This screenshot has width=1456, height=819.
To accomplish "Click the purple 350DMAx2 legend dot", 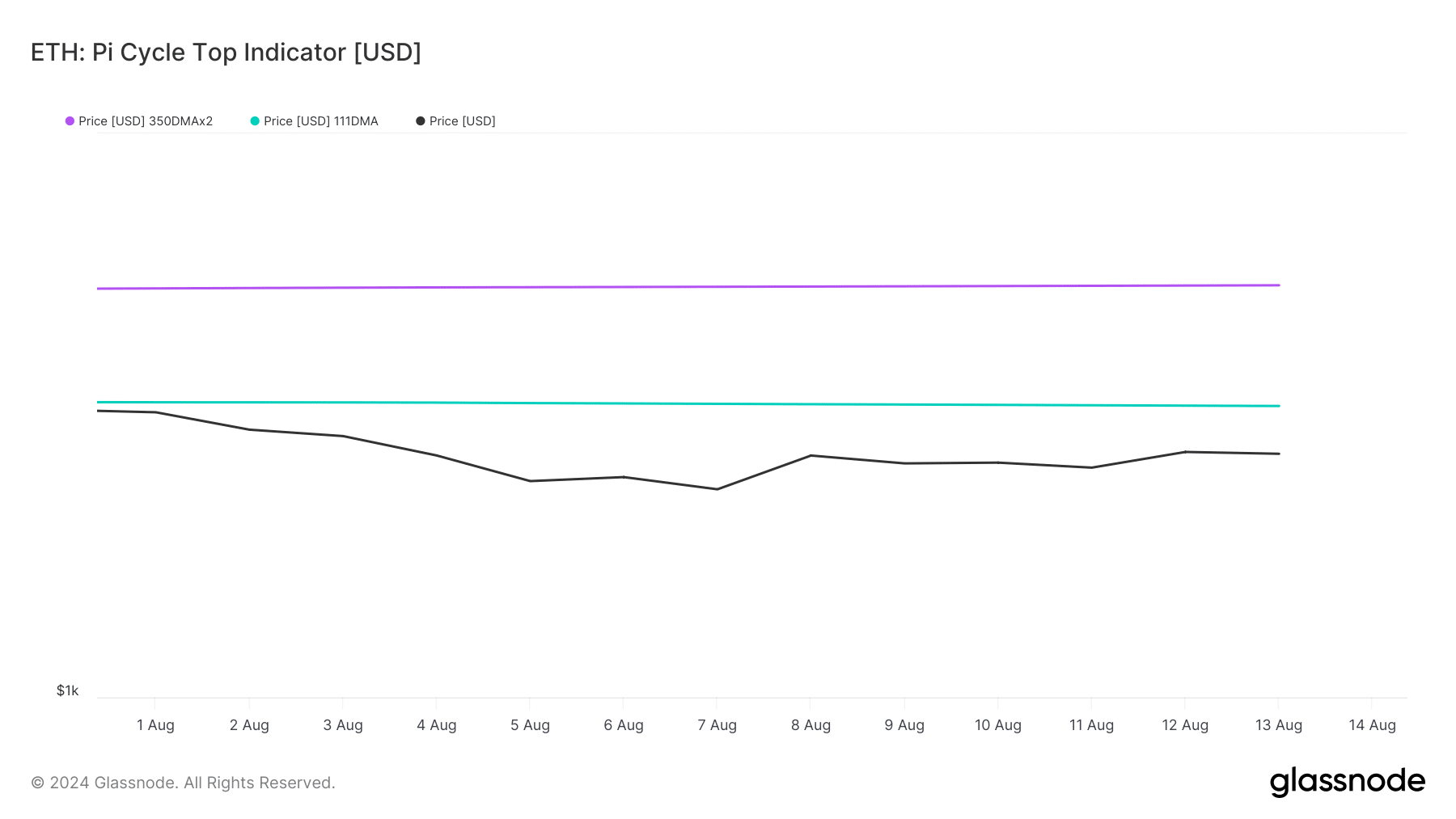I will click(70, 121).
